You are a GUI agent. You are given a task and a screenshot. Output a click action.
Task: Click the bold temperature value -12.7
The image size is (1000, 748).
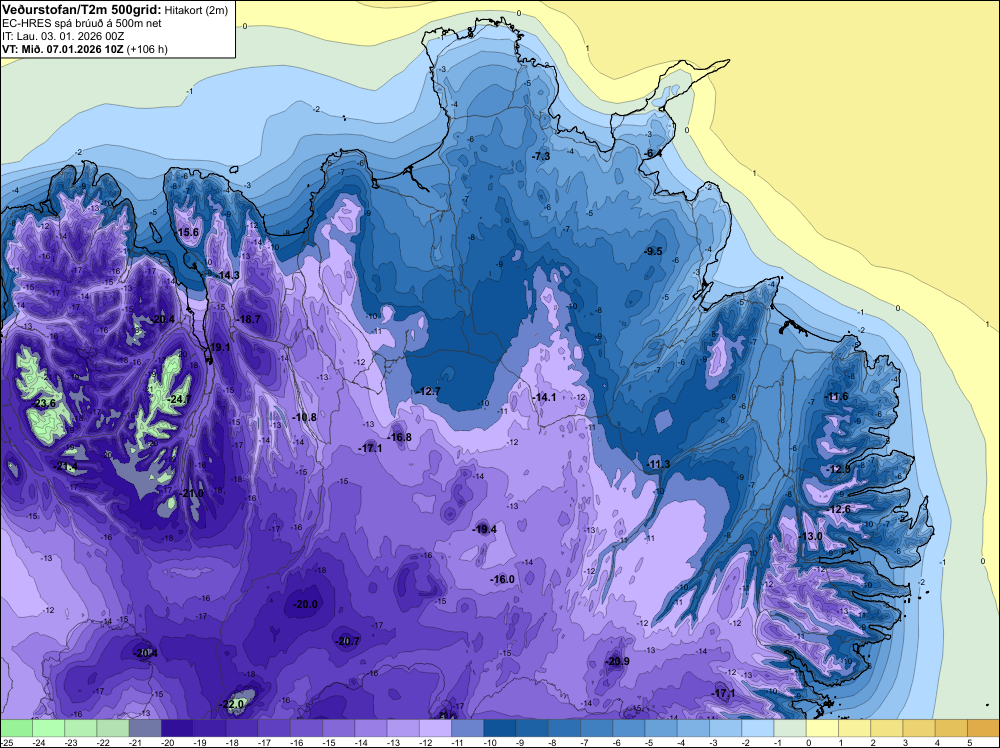point(428,391)
